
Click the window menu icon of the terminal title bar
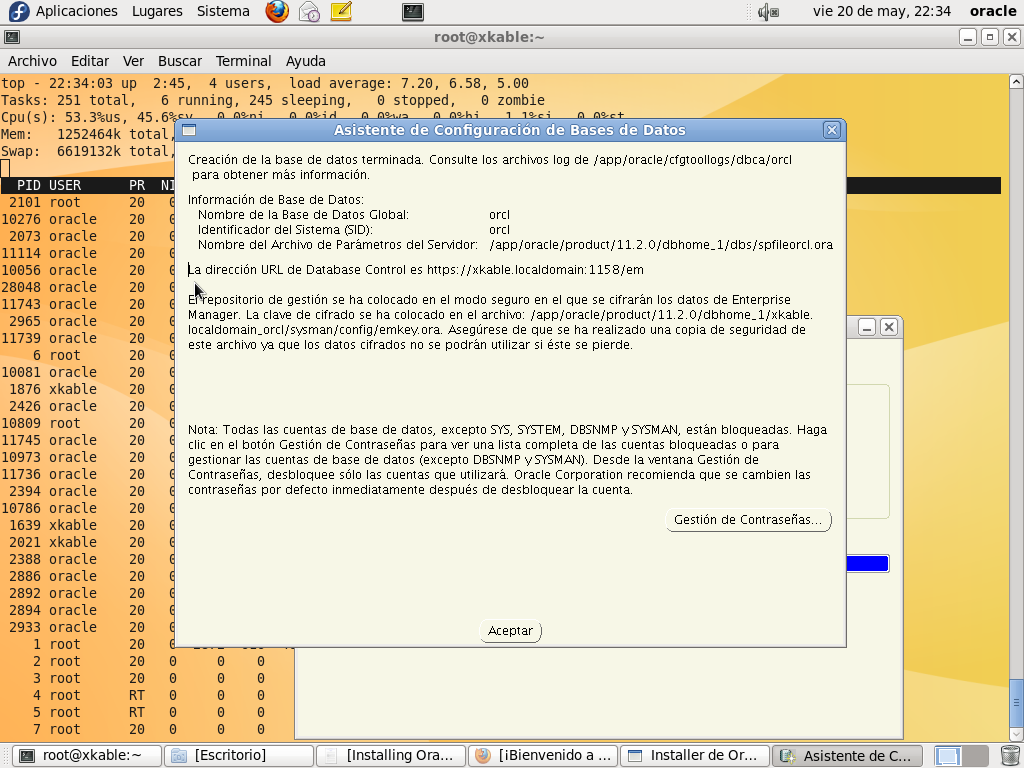(12, 37)
